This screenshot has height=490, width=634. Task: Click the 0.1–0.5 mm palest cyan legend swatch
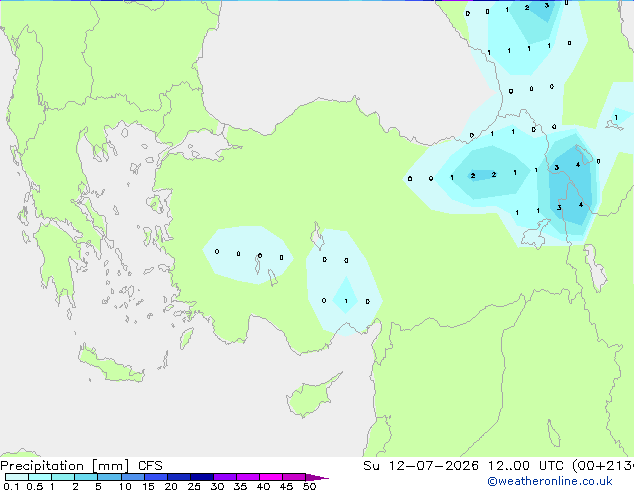pos(17,477)
